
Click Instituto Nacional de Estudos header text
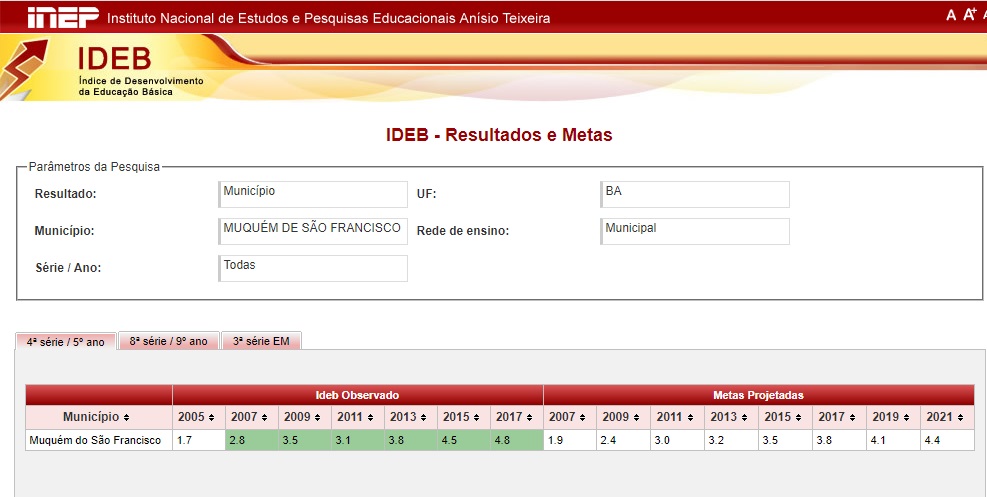pyautogui.click(x=329, y=18)
